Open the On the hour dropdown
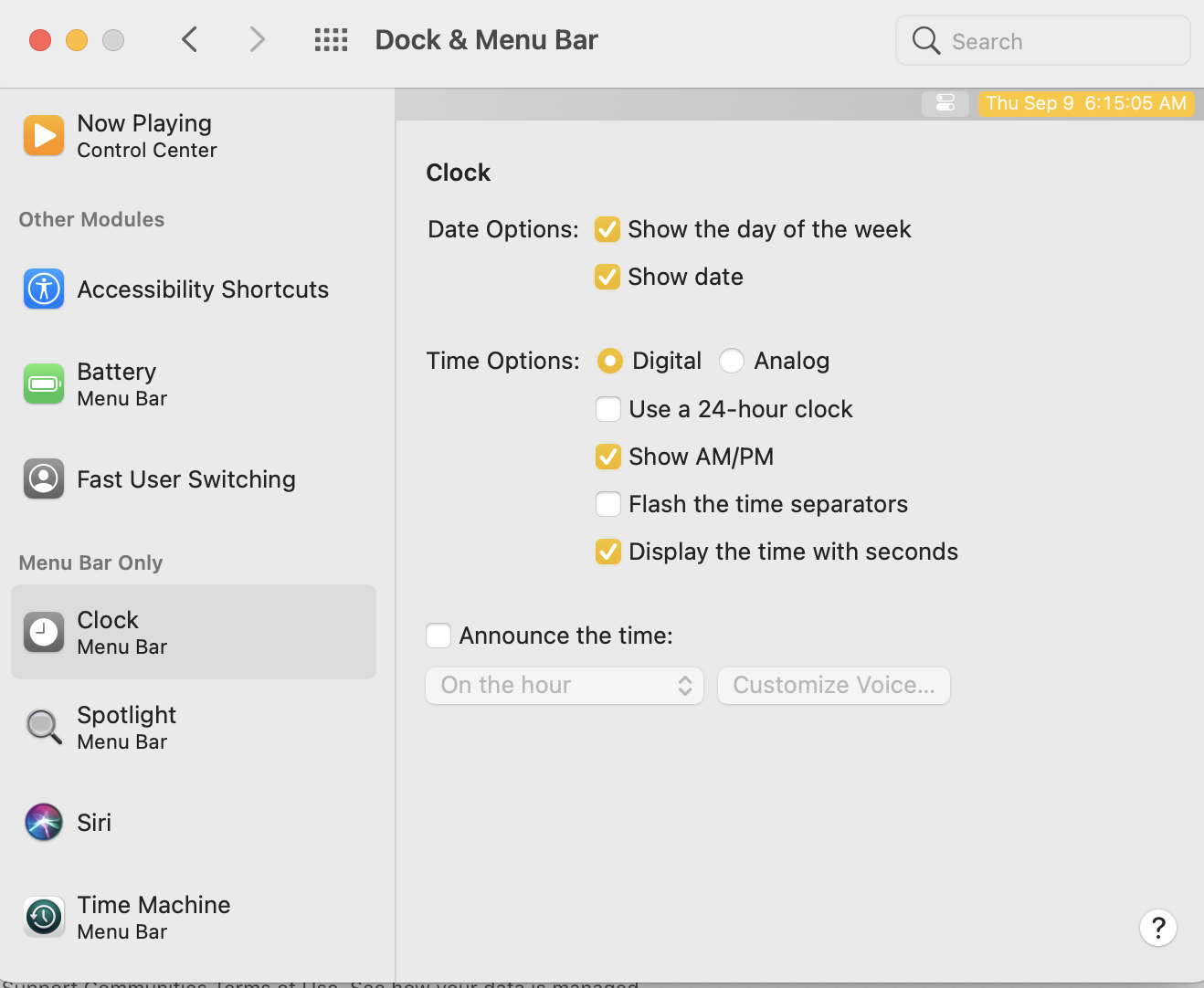 [x=565, y=686]
